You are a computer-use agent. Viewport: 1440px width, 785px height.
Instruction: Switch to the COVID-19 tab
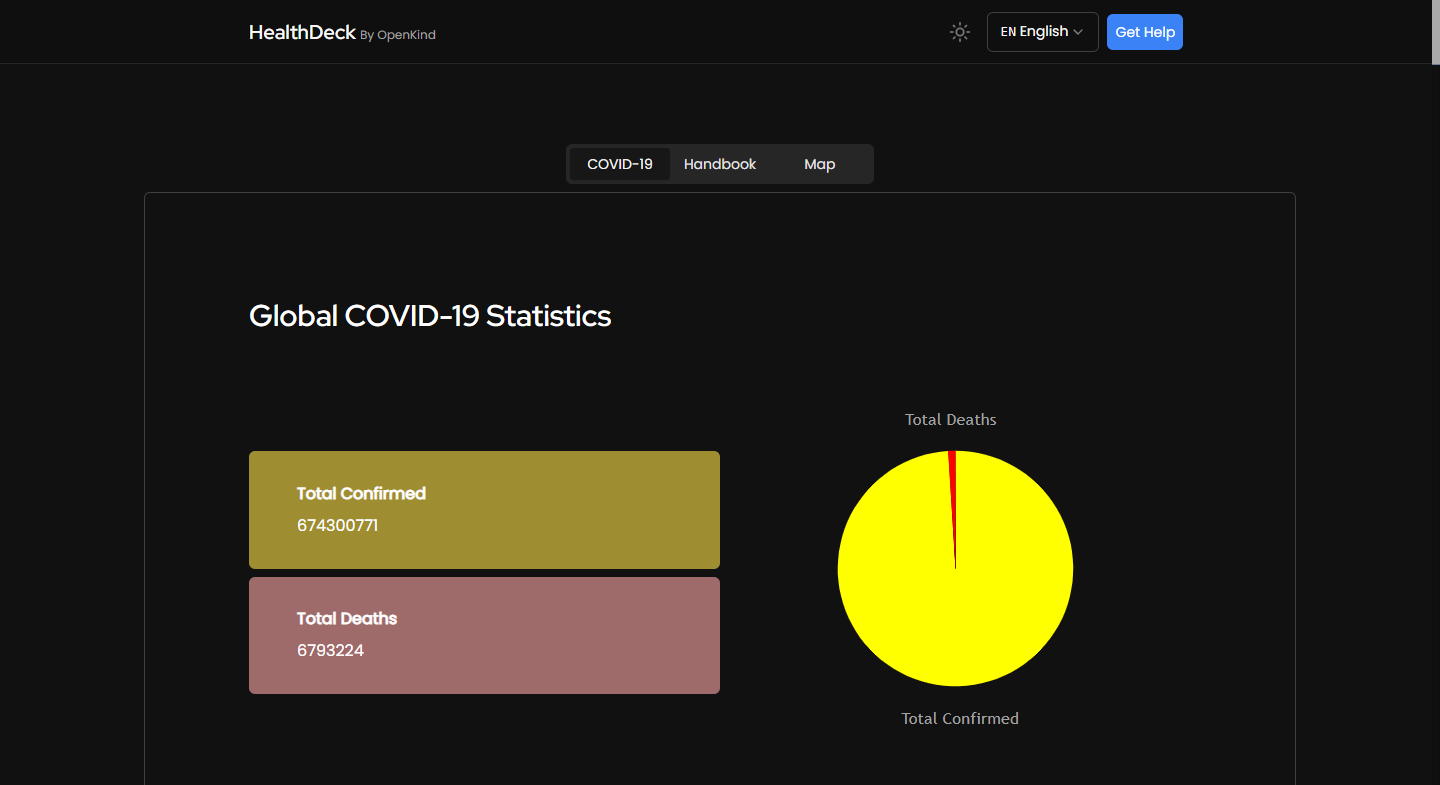pyautogui.click(x=620, y=164)
